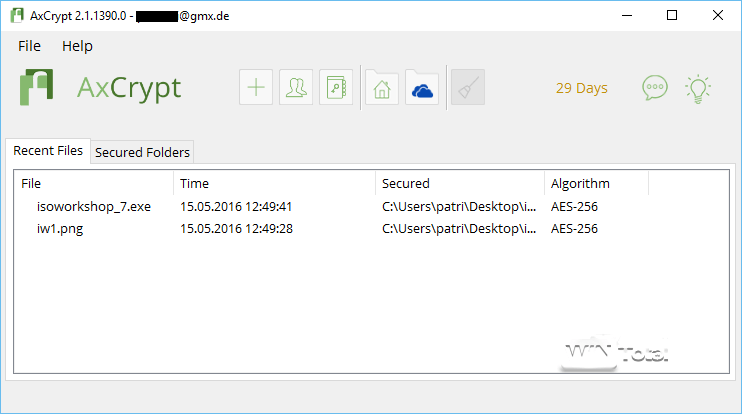The height and width of the screenshot is (414, 742).
Task: Click the light bulb tips icon
Action: pos(697,88)
